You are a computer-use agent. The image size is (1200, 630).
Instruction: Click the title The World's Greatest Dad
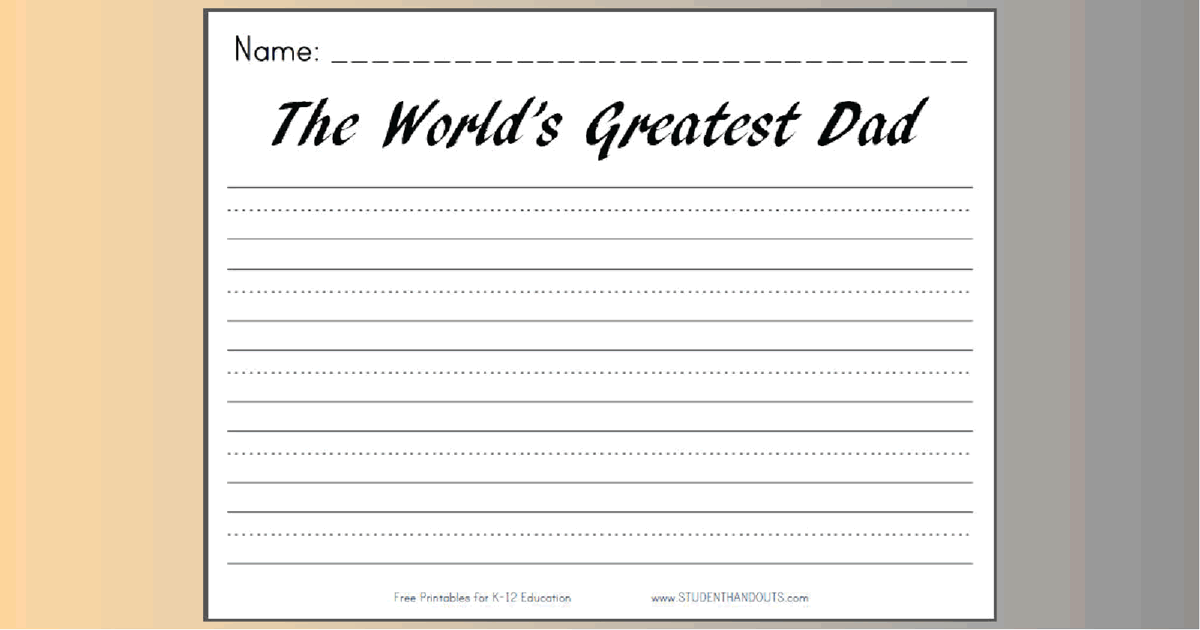click(x=596, y=123)
